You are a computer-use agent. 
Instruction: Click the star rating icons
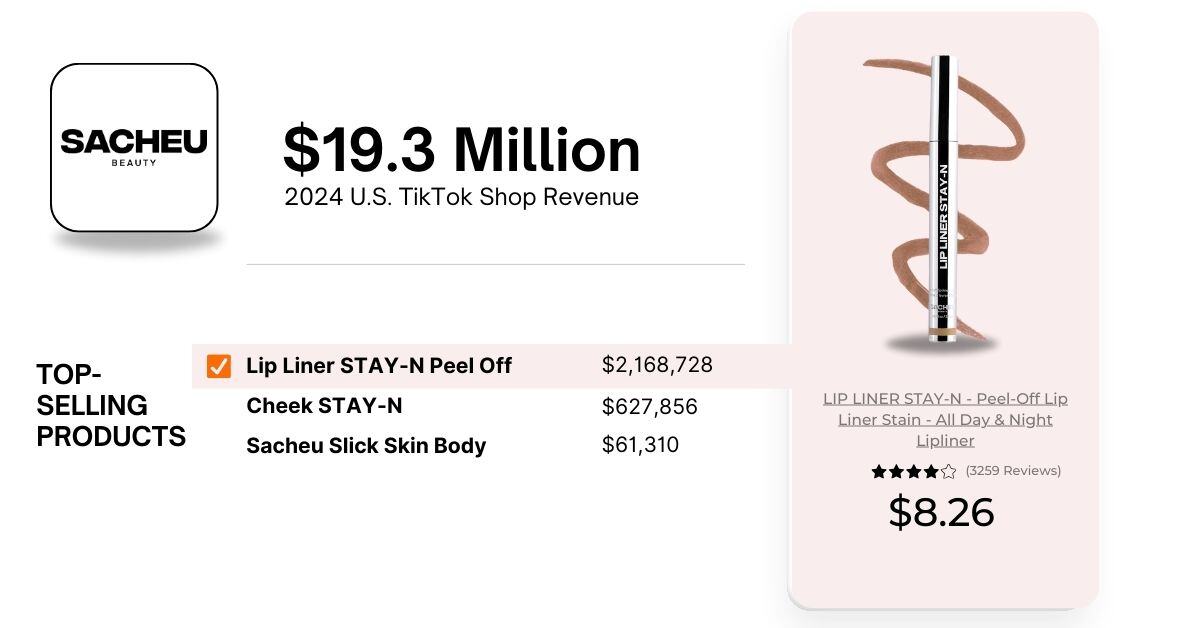[914, 471]
